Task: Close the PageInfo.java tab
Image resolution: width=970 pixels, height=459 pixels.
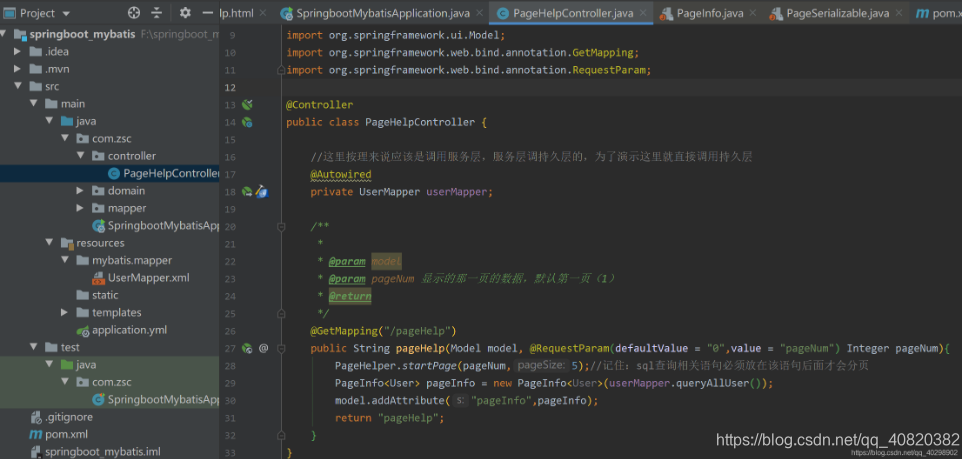Action: click(753, 13)
